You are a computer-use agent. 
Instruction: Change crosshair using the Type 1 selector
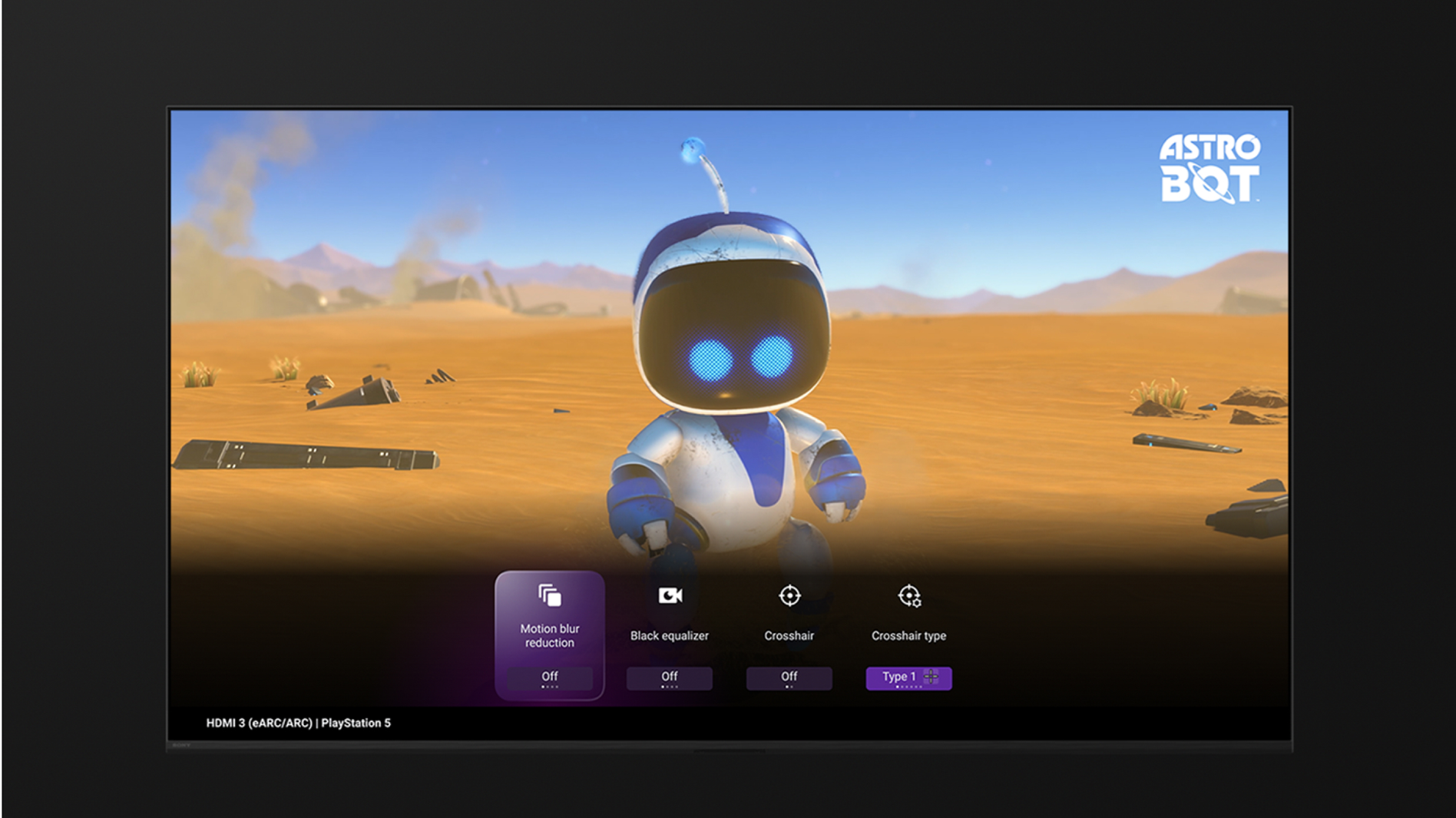900,677
